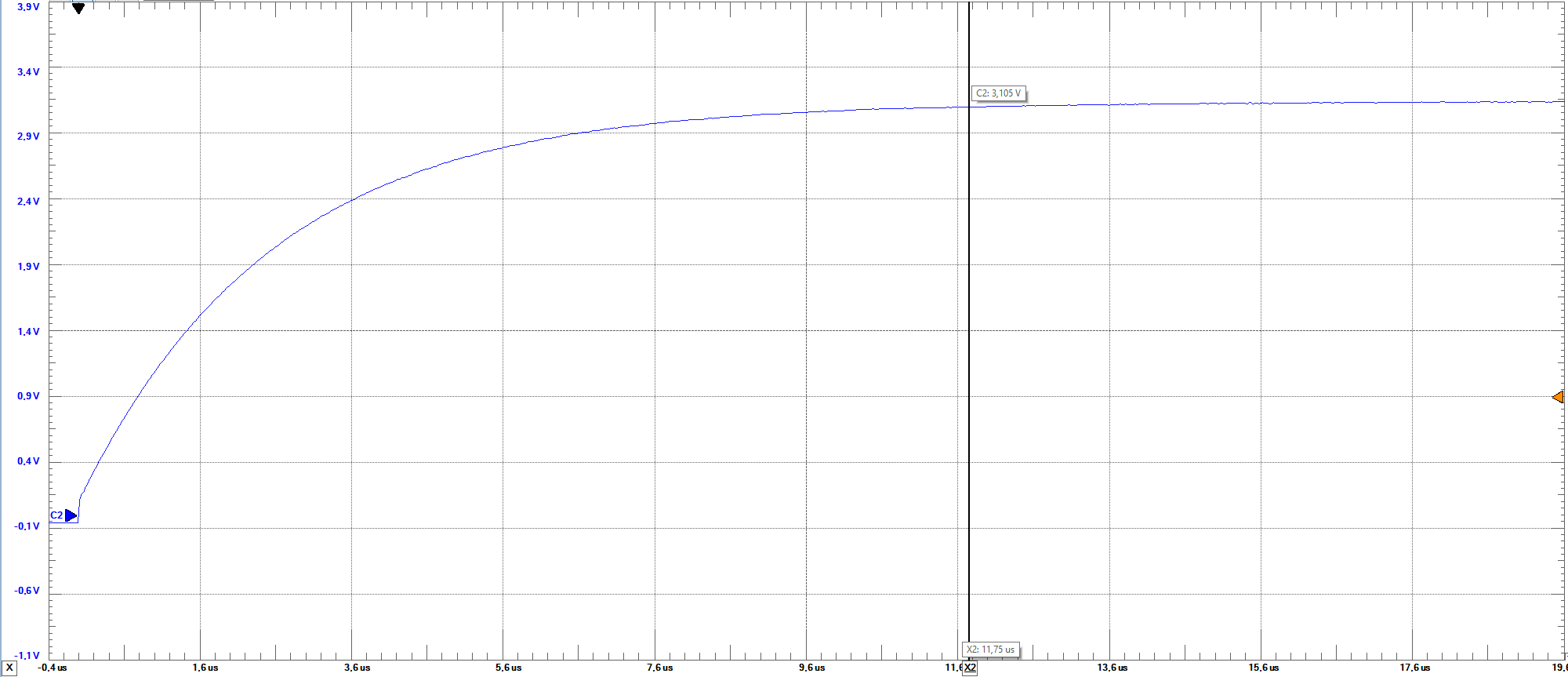This screenshot has height=677, width=1568.
Task: Click the 1,4 V vertical axis label
Action: click(28, 332)
